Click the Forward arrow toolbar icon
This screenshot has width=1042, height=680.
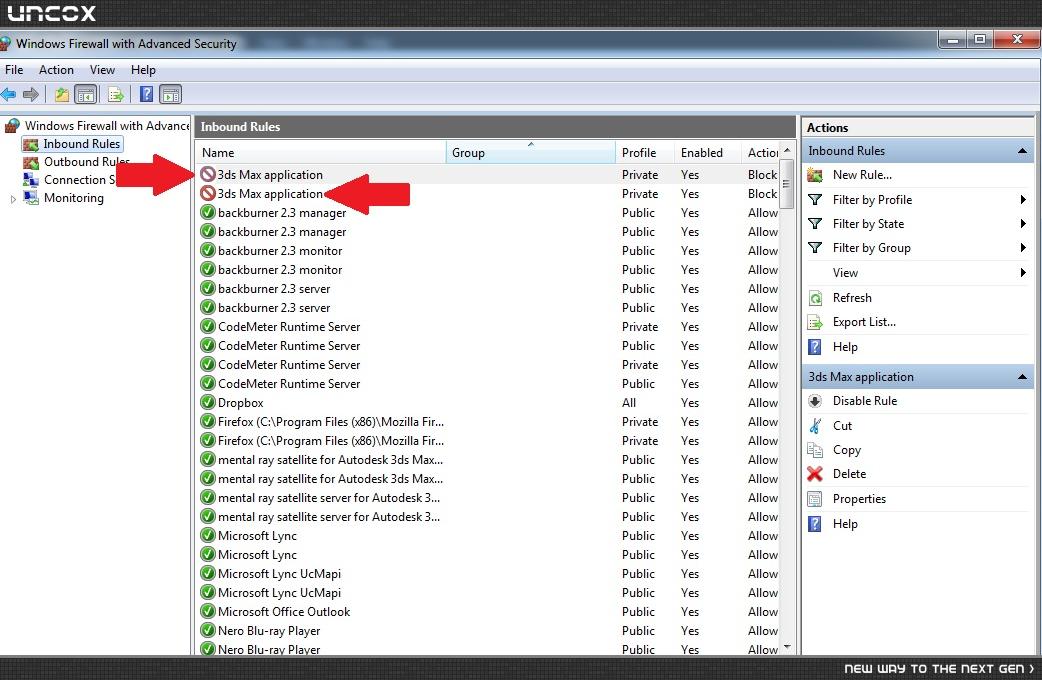[31, 94]
